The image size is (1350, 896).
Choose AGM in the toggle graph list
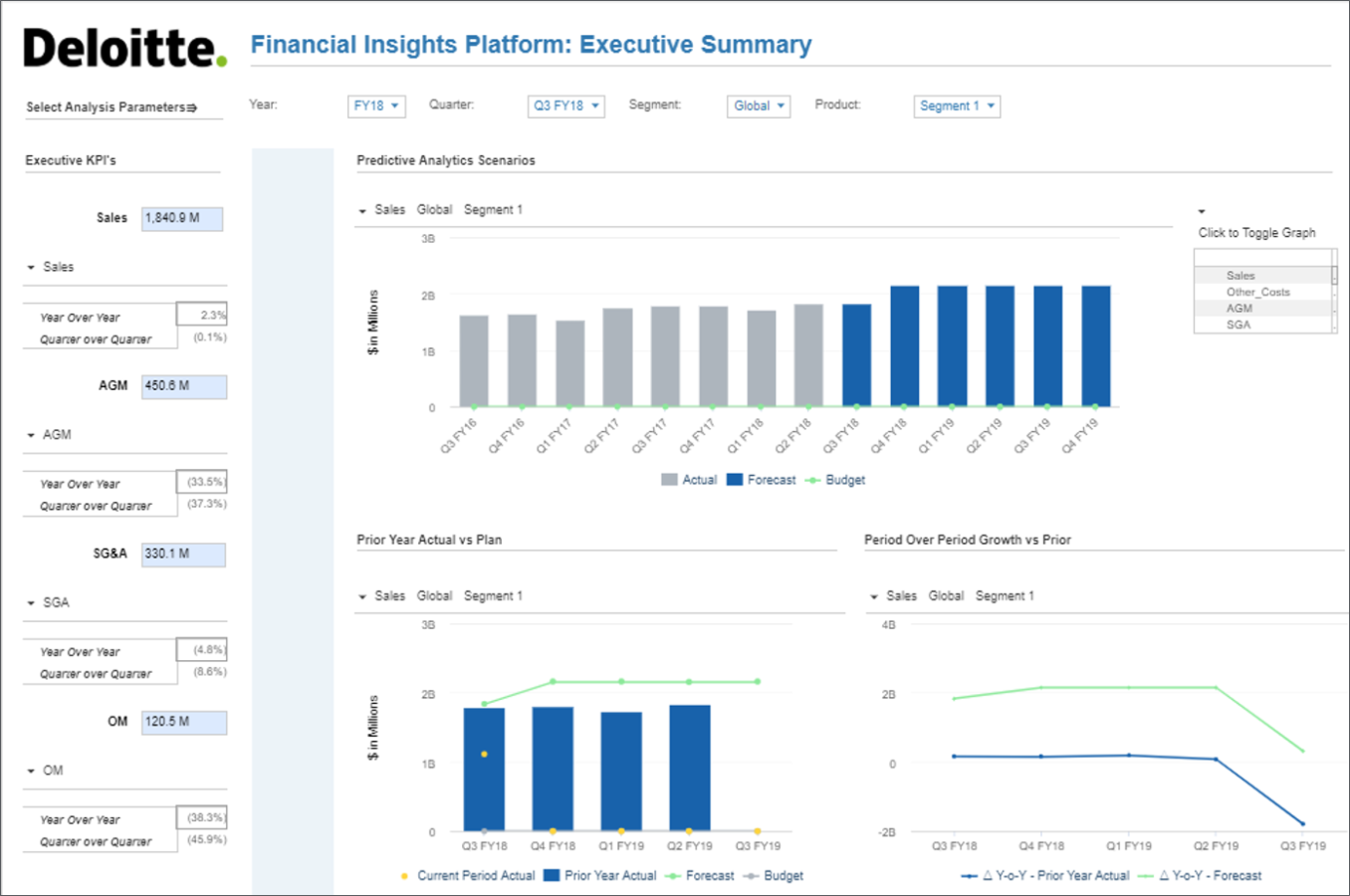[x=1239, y=309]
